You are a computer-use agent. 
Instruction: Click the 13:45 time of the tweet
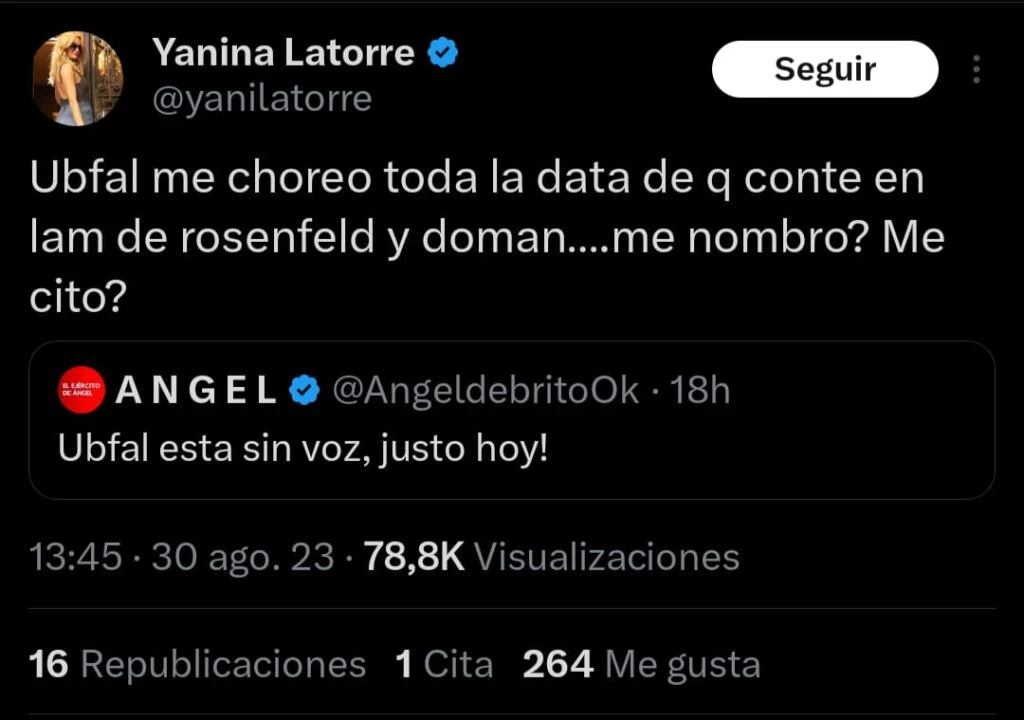(x=75, y=557)
